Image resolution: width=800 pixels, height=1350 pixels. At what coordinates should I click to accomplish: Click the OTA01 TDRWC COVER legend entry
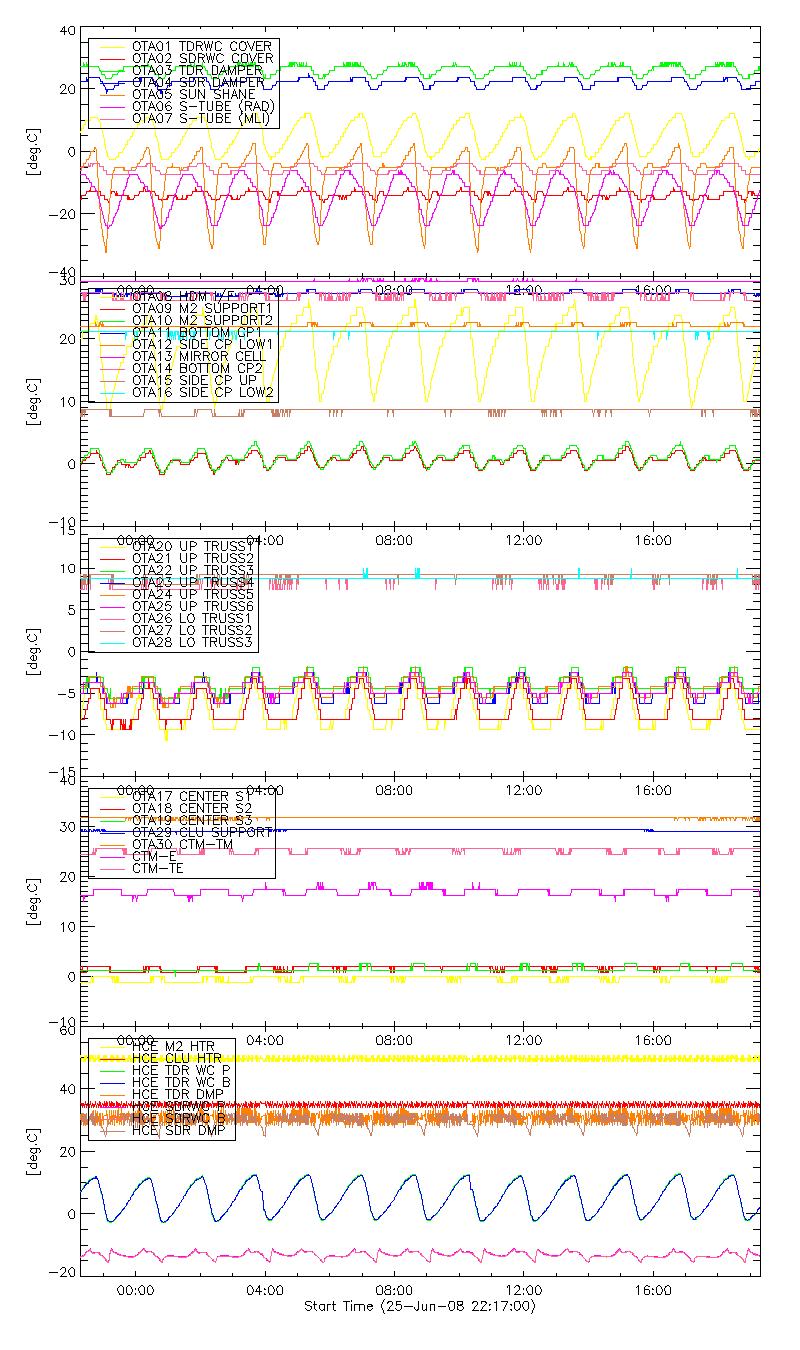[201, 47]
